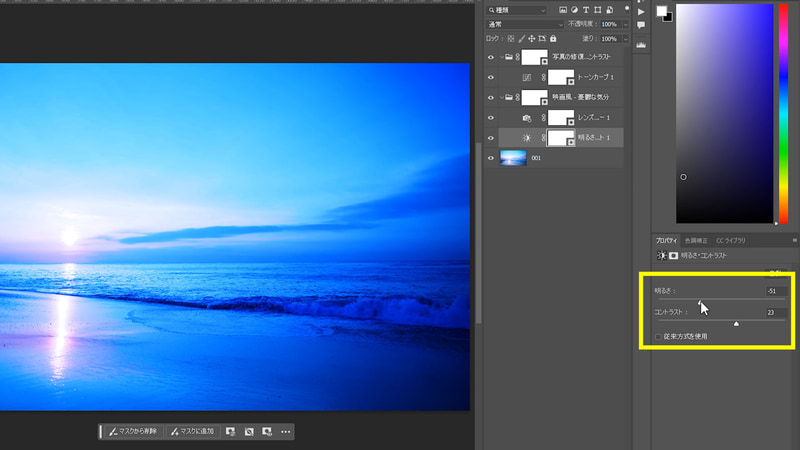Toggle the layer filtering on/off dot

click(627, 9)
